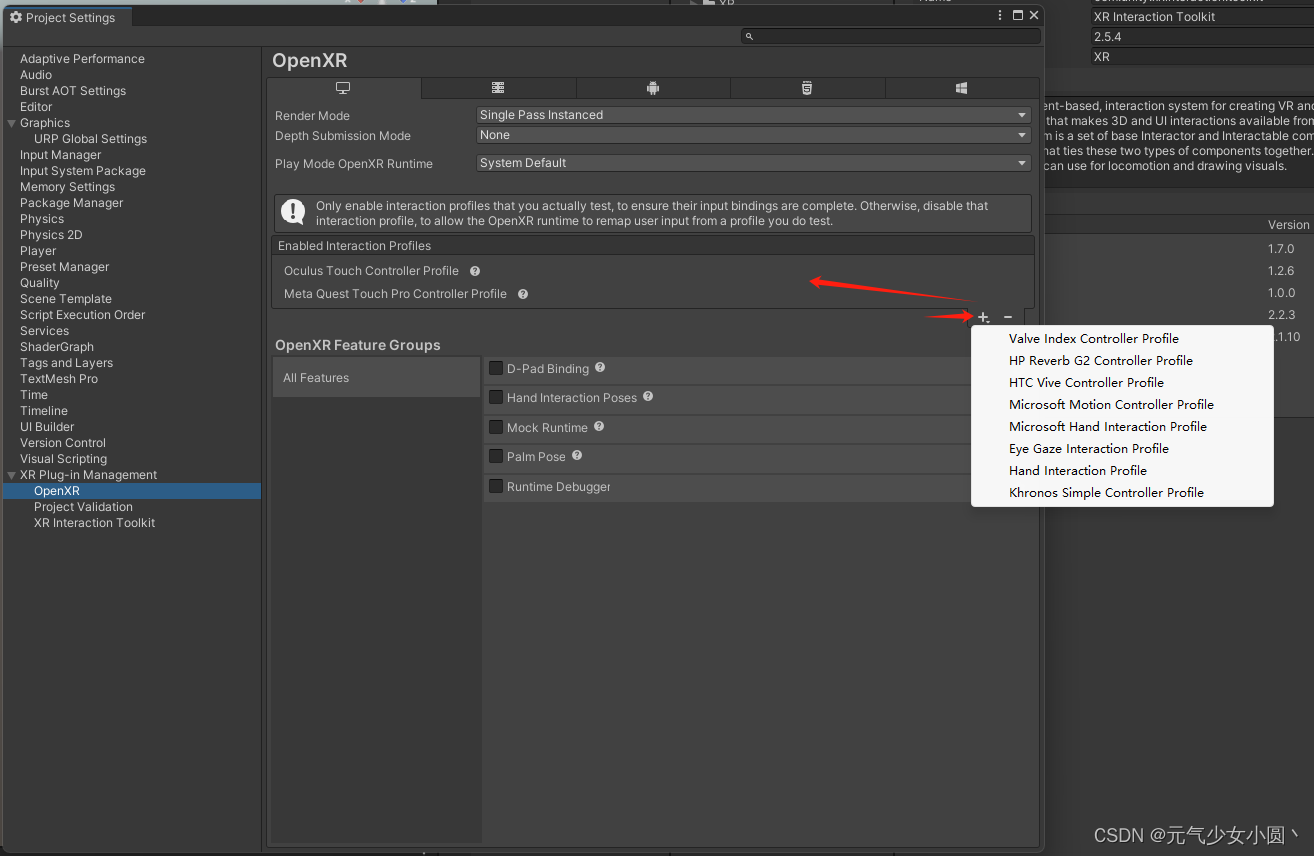
Task: Click the warning info icon in help box
Action: tap(293, 212)
